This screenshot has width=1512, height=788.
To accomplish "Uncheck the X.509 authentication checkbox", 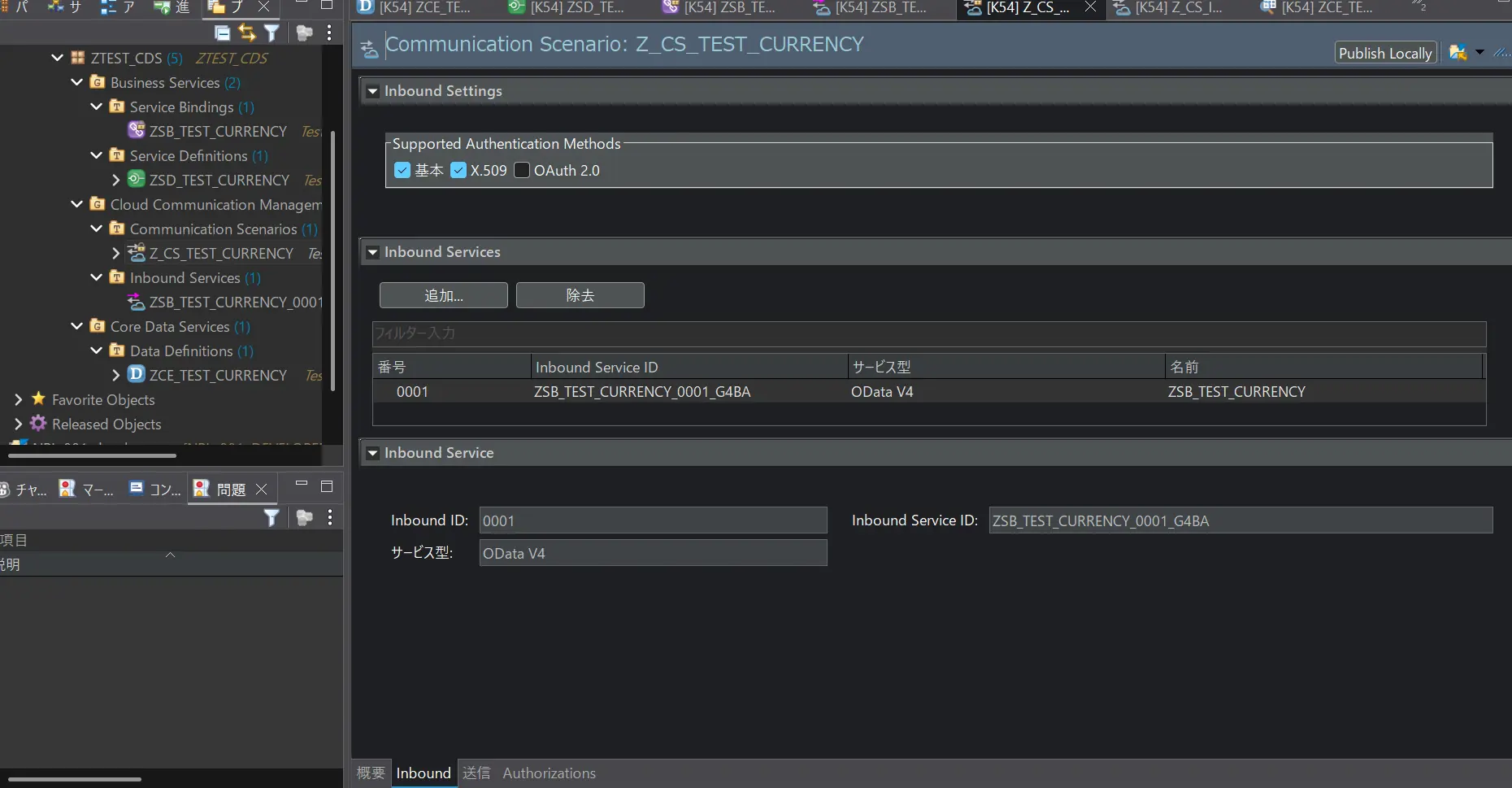I will click(458, 170).
